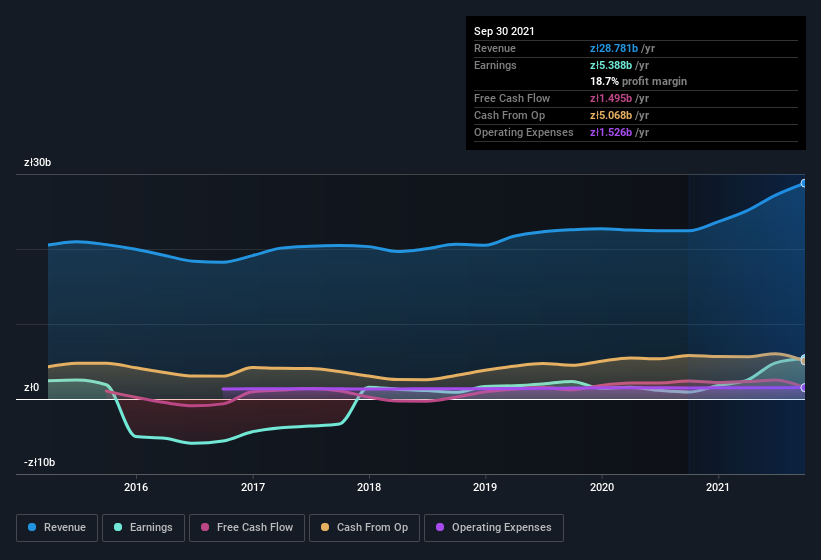The width and height of the screenshot is (821, 560).
Task: Click the Cash From Op label in tooltip
Action: (x=509, y=115)
